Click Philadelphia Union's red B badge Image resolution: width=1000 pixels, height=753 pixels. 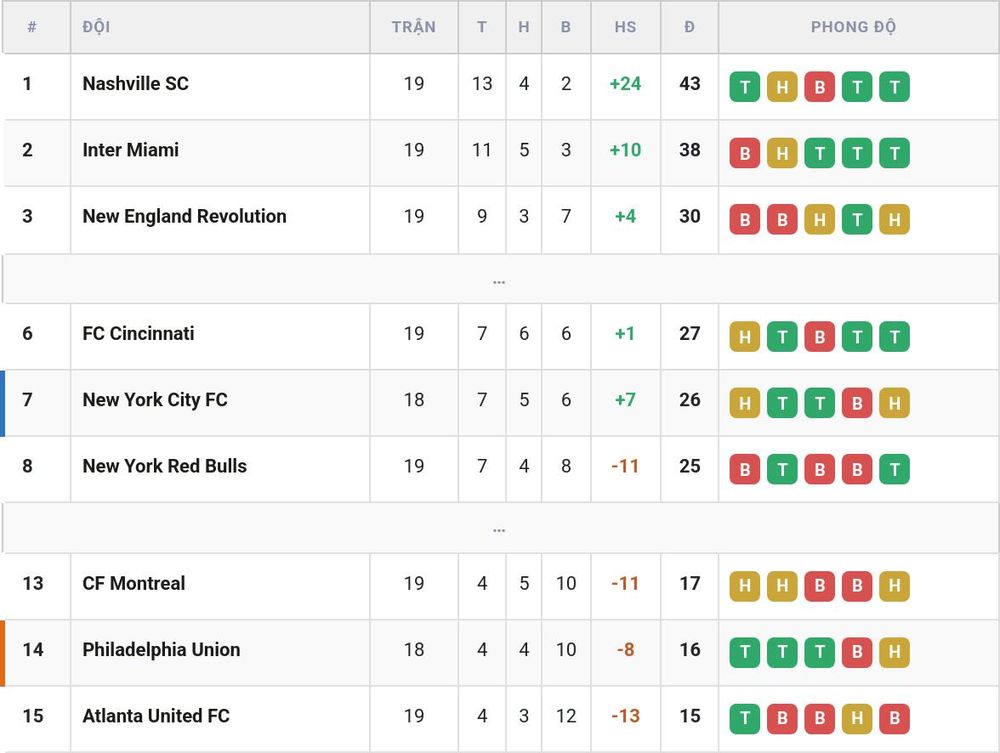pos(857,652)
